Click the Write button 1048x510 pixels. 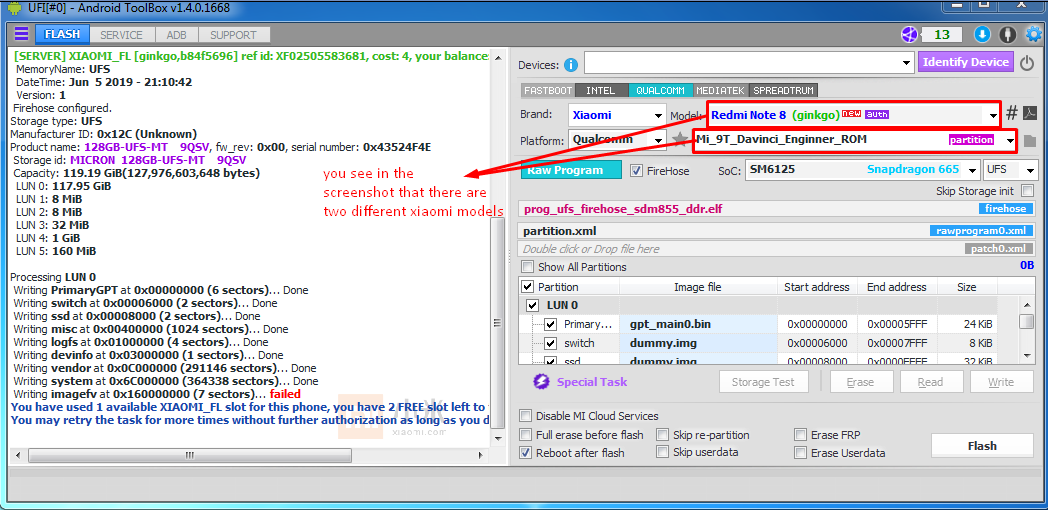(1001, 382)
